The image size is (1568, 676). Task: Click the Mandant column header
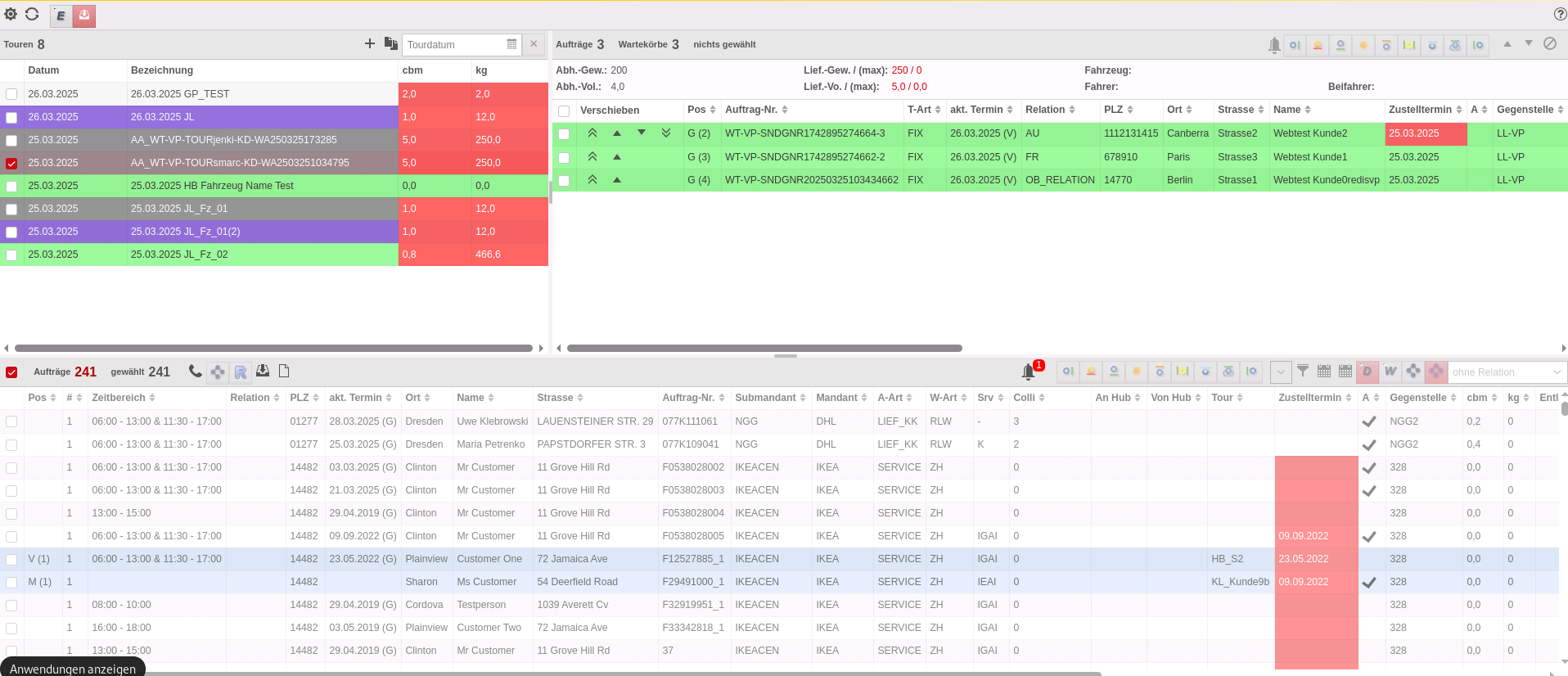point(841,398)
